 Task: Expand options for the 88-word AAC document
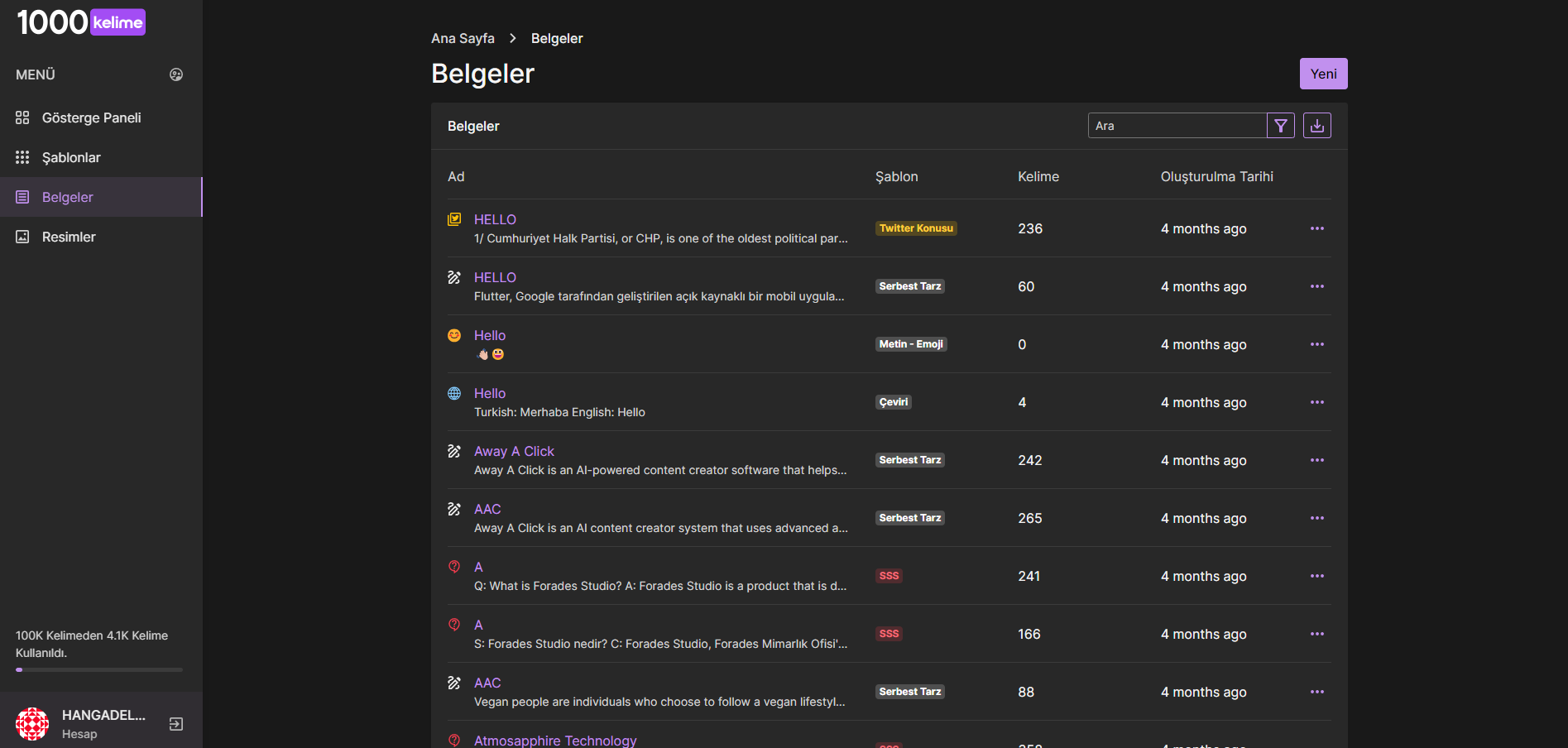1316,692
